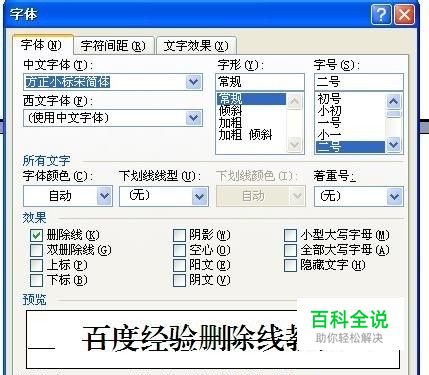Open the 西文字体 dropdown arrow
The height and width of the screenshot is (375, 429).
194,118
